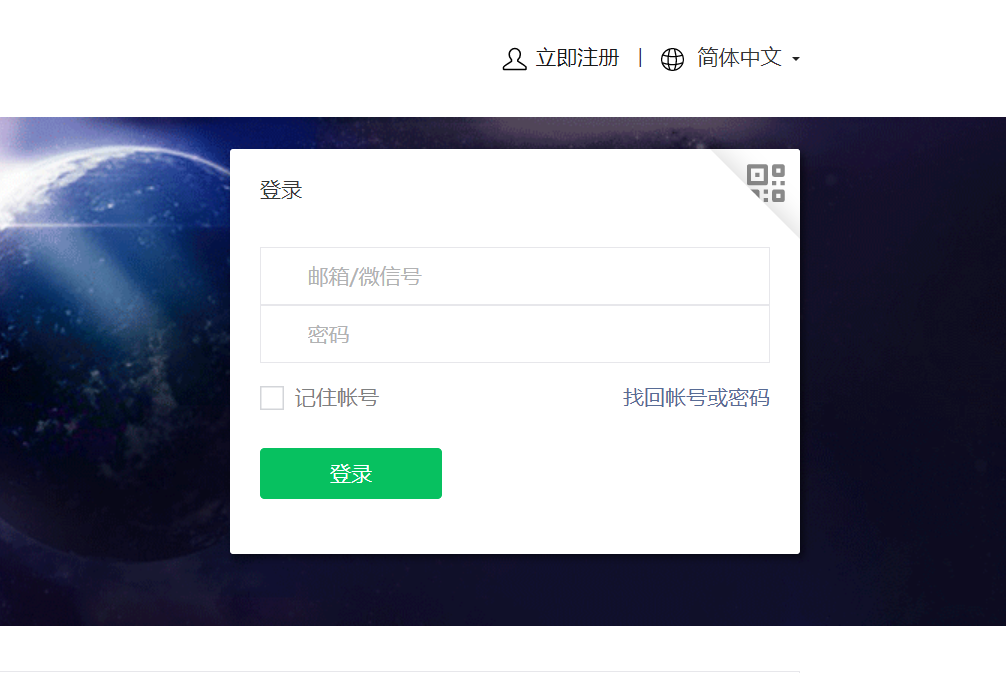The height and width of the screenshot is (673, 1006).
Task: Expand the caret arrow next to 简体中文
Action: tap(796, 59)
